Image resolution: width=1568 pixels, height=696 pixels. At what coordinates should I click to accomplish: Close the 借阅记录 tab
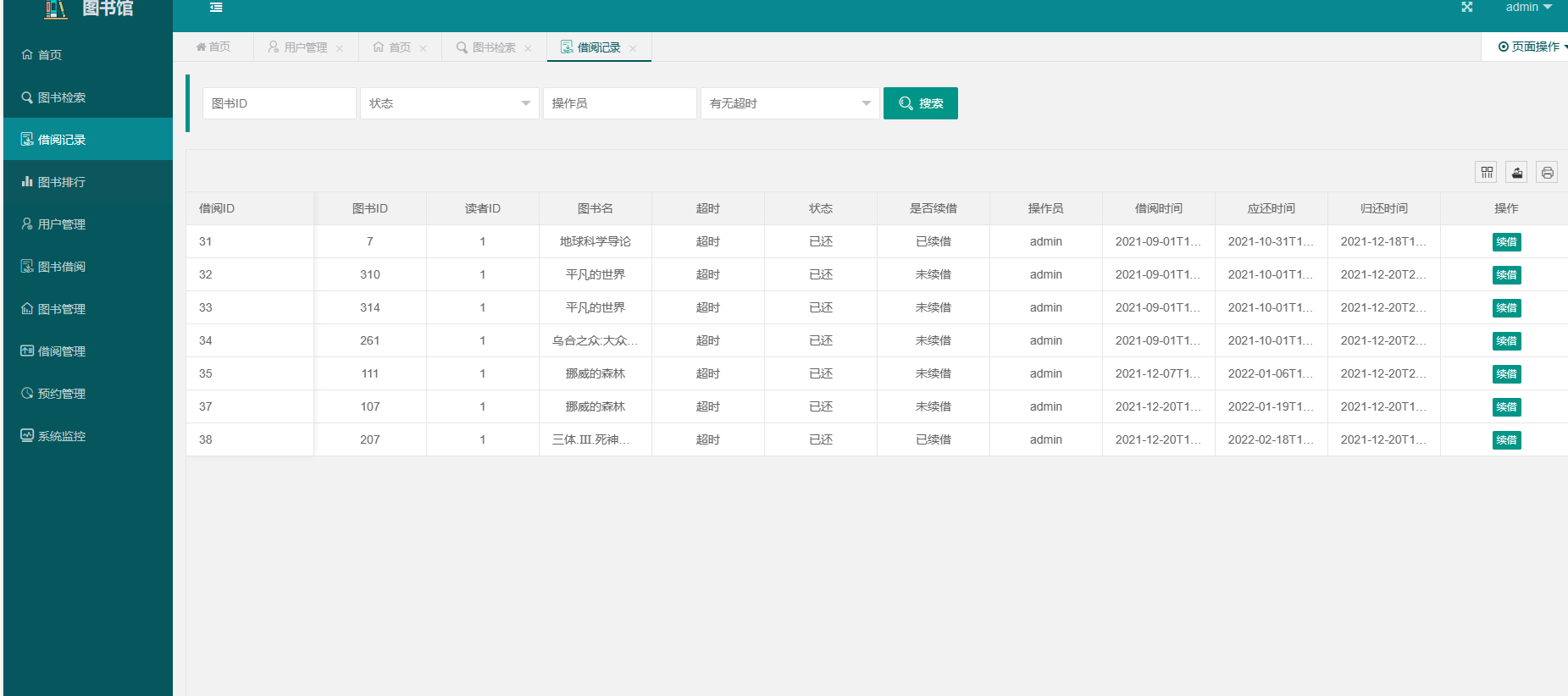(x=633, y=48)
